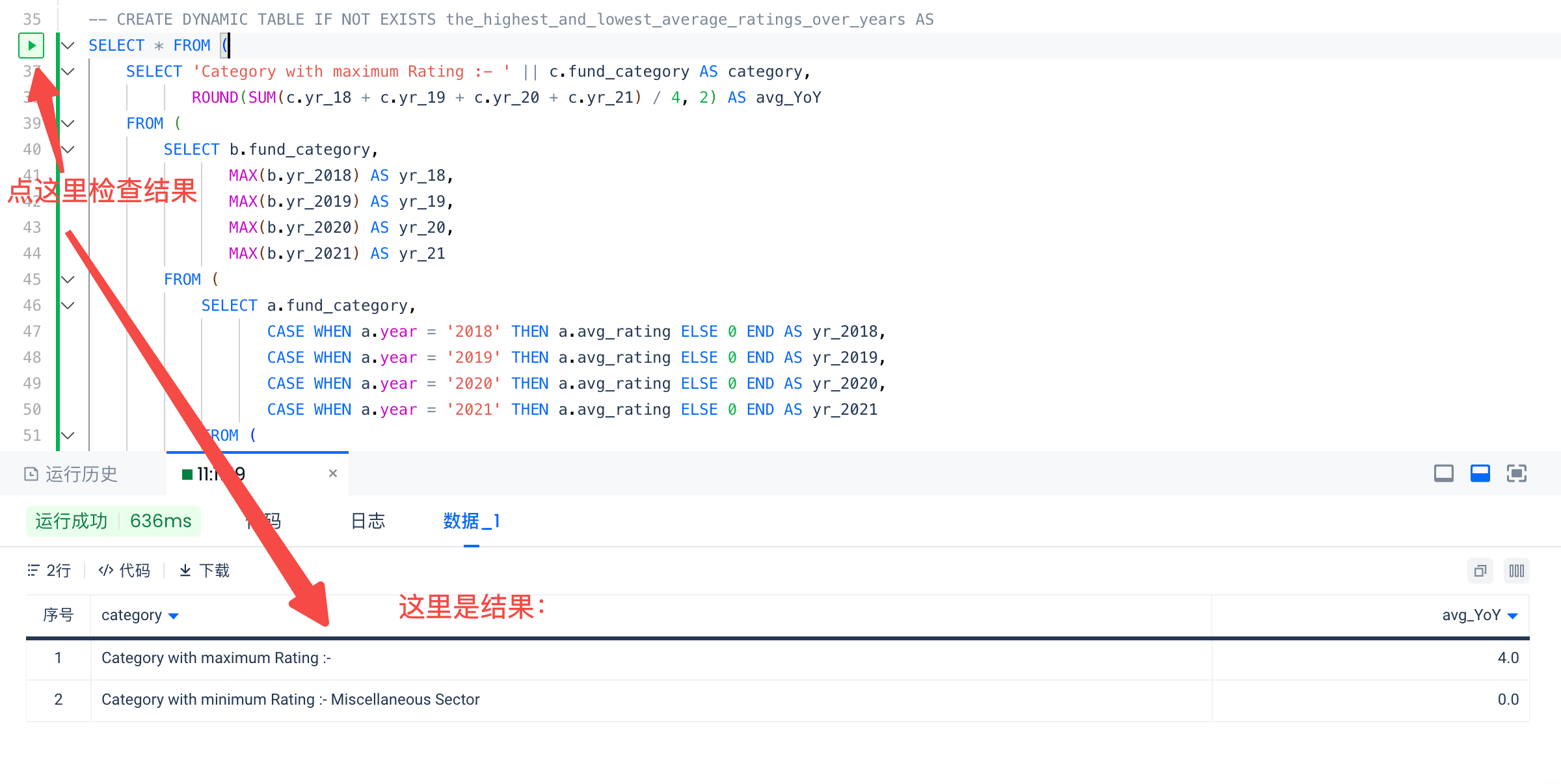Image resolution: width=1561 pixels, height=784 pixels.
Task: Toggle fold chevron on line 40
Action: 68,150
